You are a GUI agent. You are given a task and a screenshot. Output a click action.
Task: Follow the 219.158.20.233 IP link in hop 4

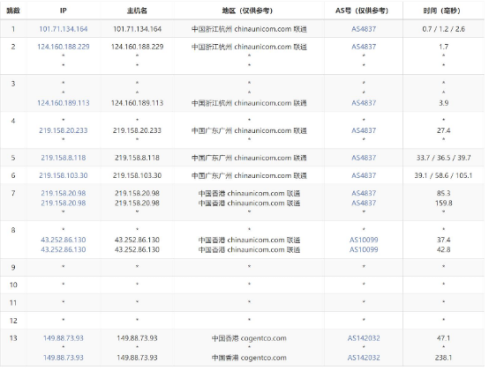coord(63,130)
